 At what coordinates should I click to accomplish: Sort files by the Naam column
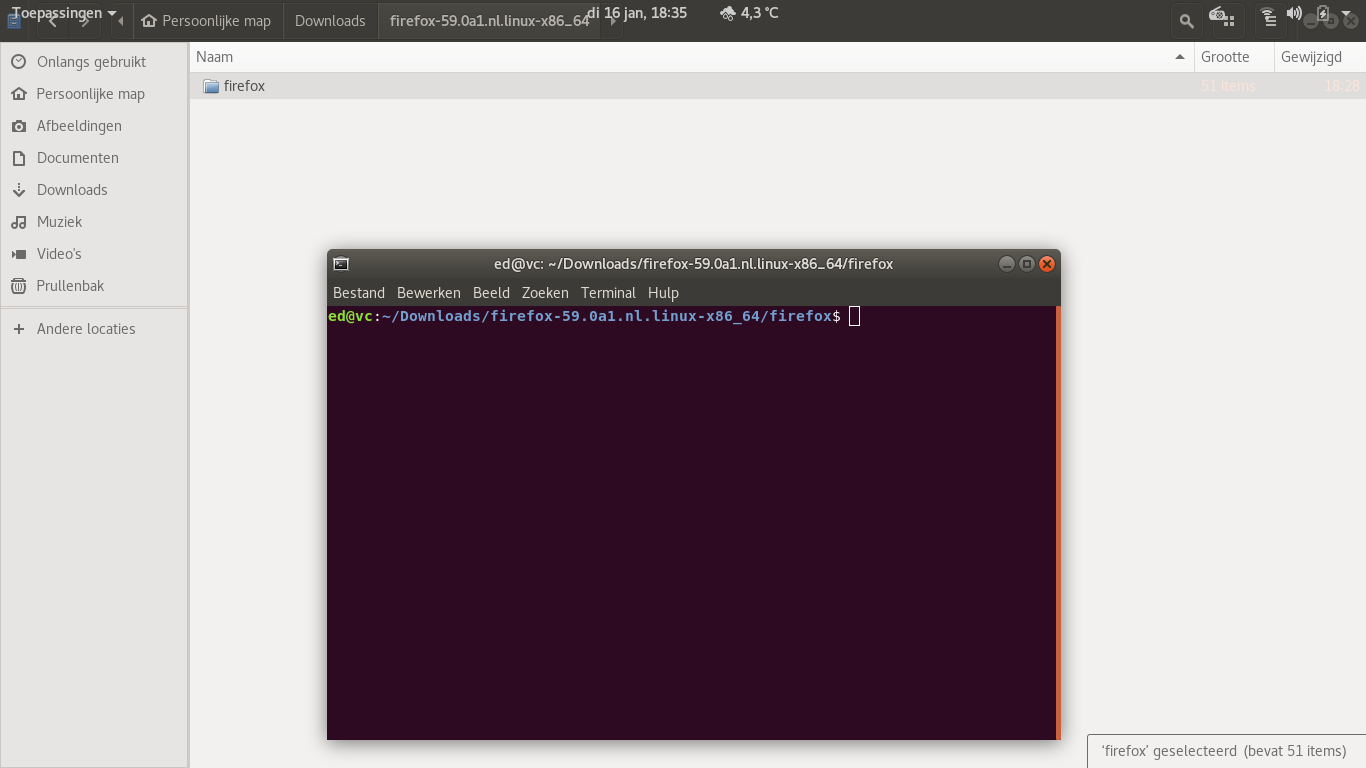[691, 57]
